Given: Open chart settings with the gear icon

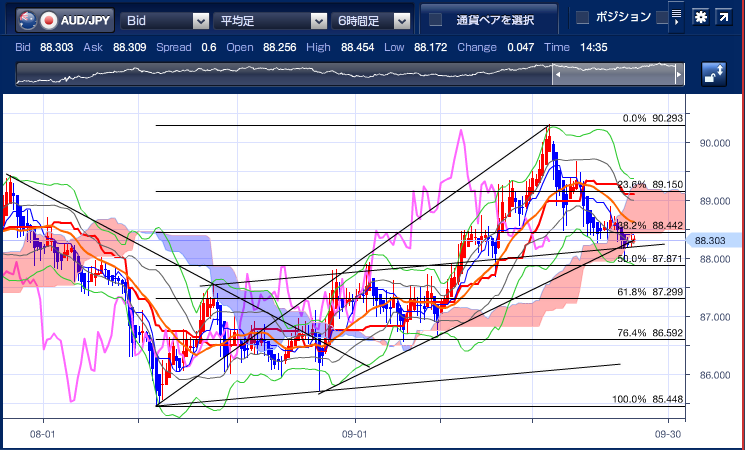Looking at the screenshot, I should (701, 17).
